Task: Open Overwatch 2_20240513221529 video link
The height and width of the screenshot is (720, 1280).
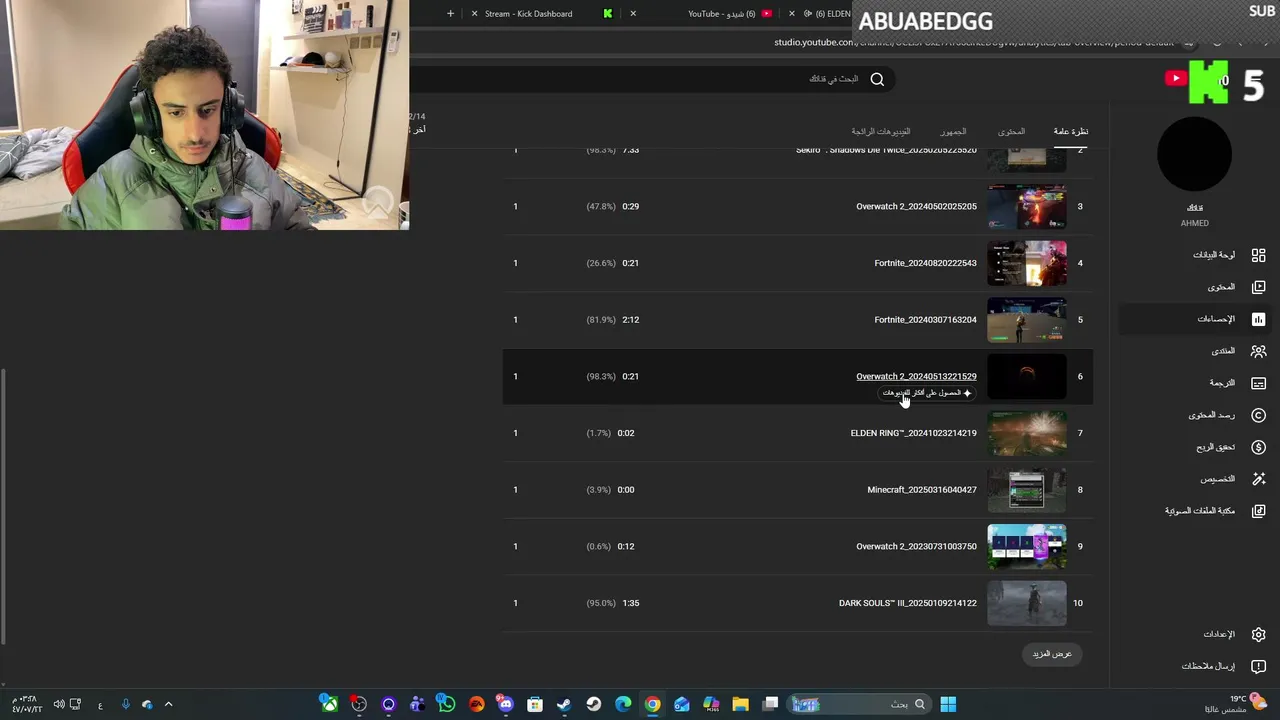Action: (x=916, y=376)
